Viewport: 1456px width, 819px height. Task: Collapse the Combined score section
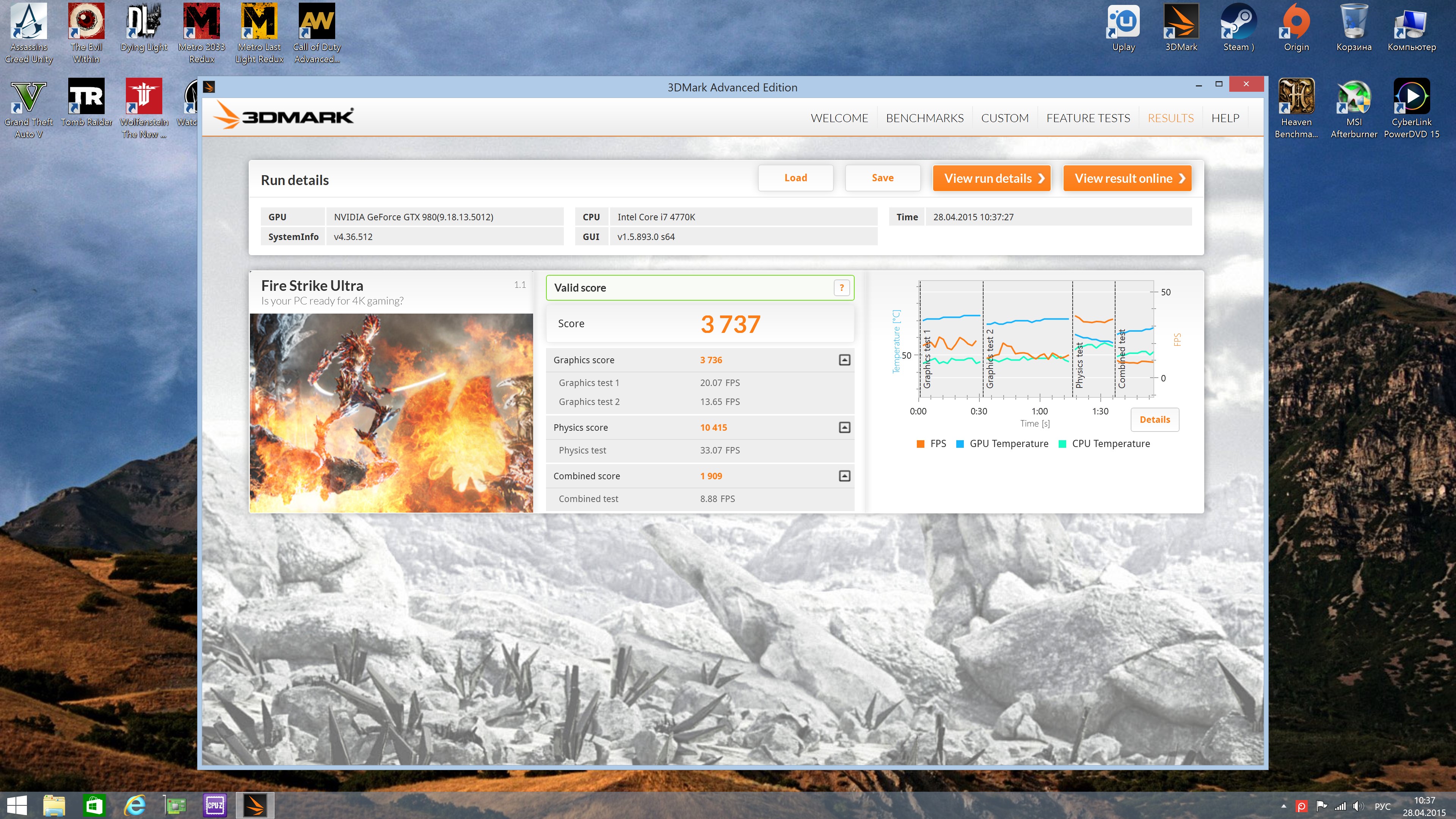[844, 476]
